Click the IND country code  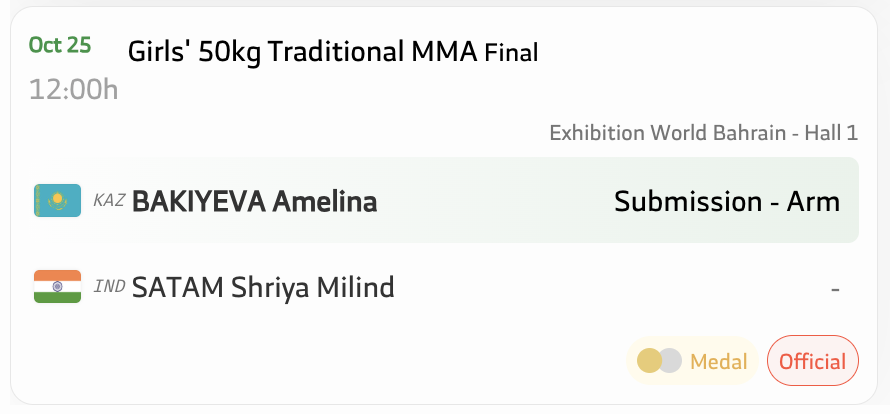pyautogui.click(x=109, y=288)
